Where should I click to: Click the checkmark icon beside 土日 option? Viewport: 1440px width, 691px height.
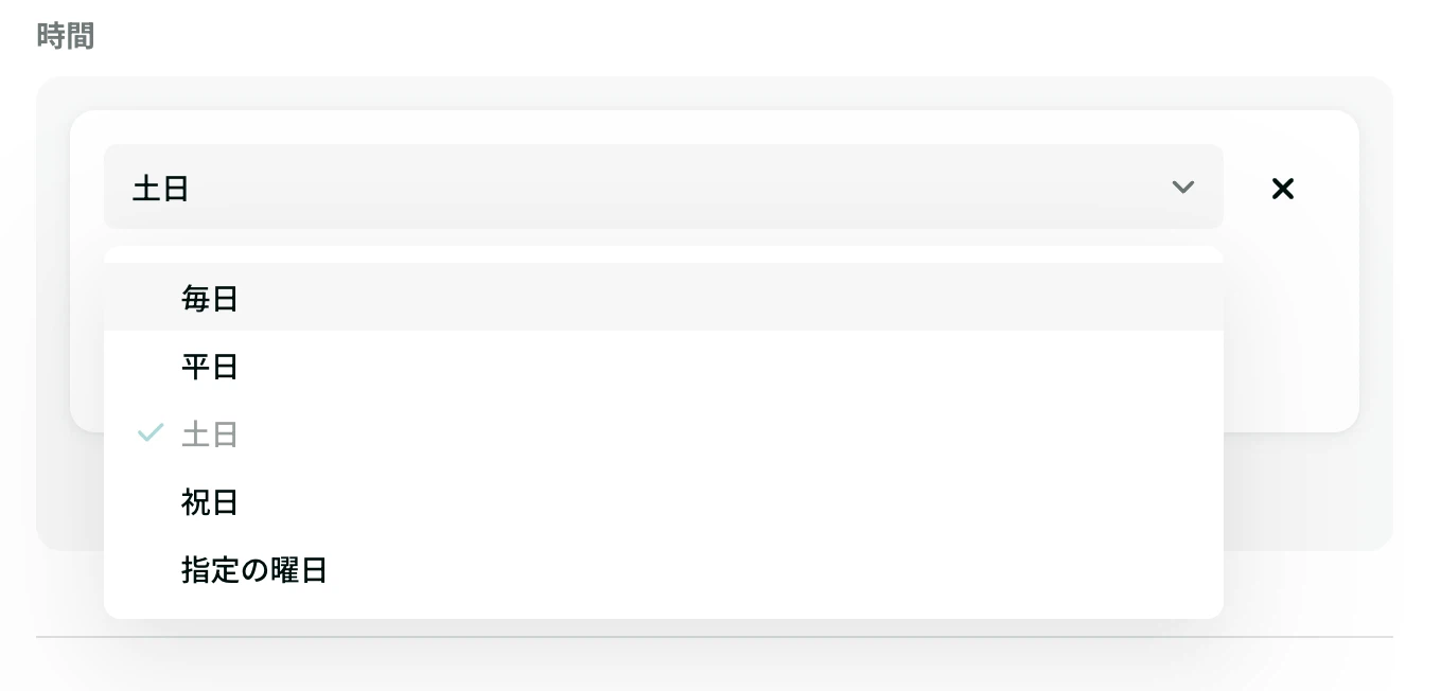click(150, 434)
